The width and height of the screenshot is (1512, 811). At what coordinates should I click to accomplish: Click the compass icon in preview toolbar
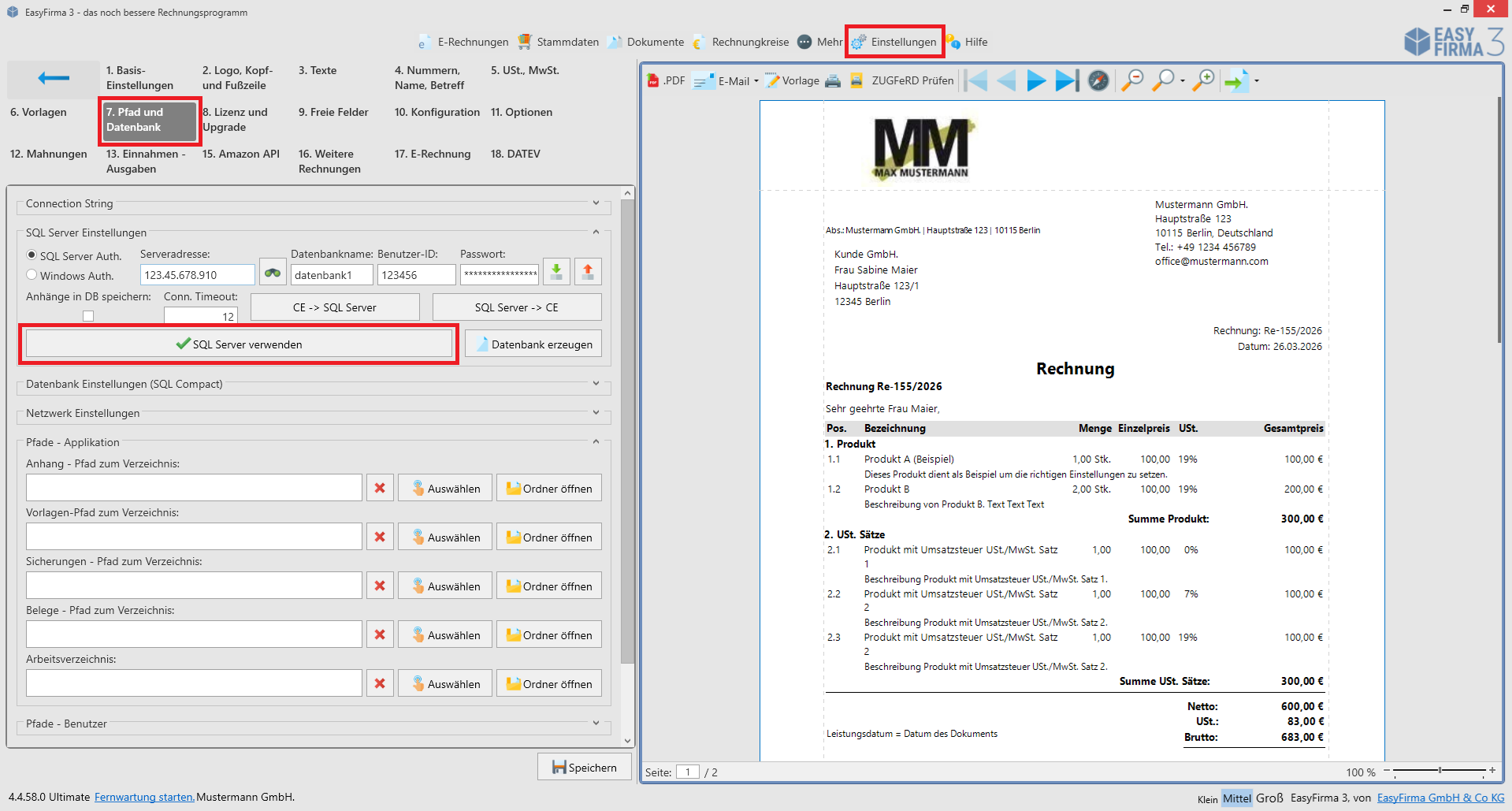coord(1098,80)
